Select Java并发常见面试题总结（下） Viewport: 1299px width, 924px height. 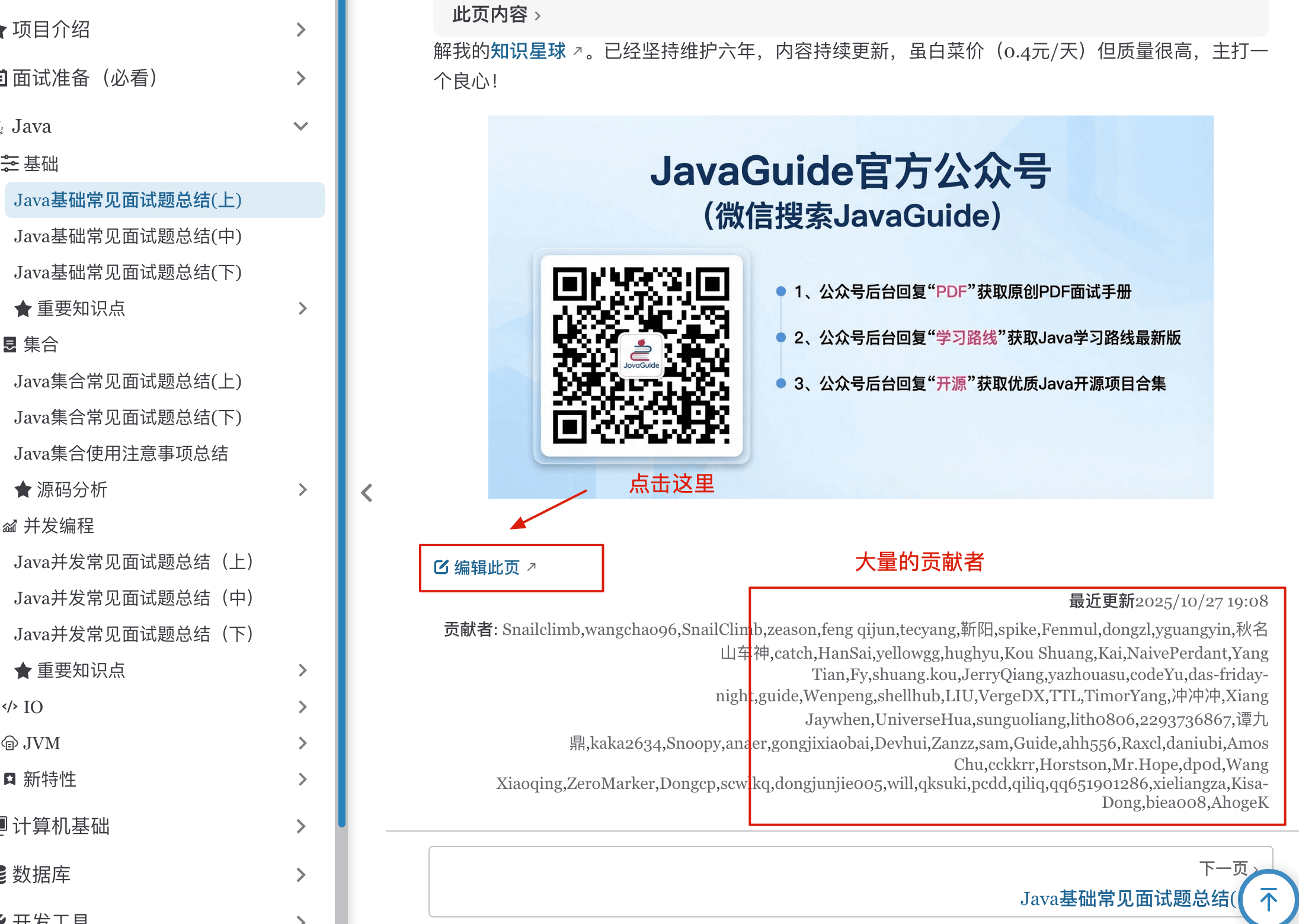[x=134, y=634]
